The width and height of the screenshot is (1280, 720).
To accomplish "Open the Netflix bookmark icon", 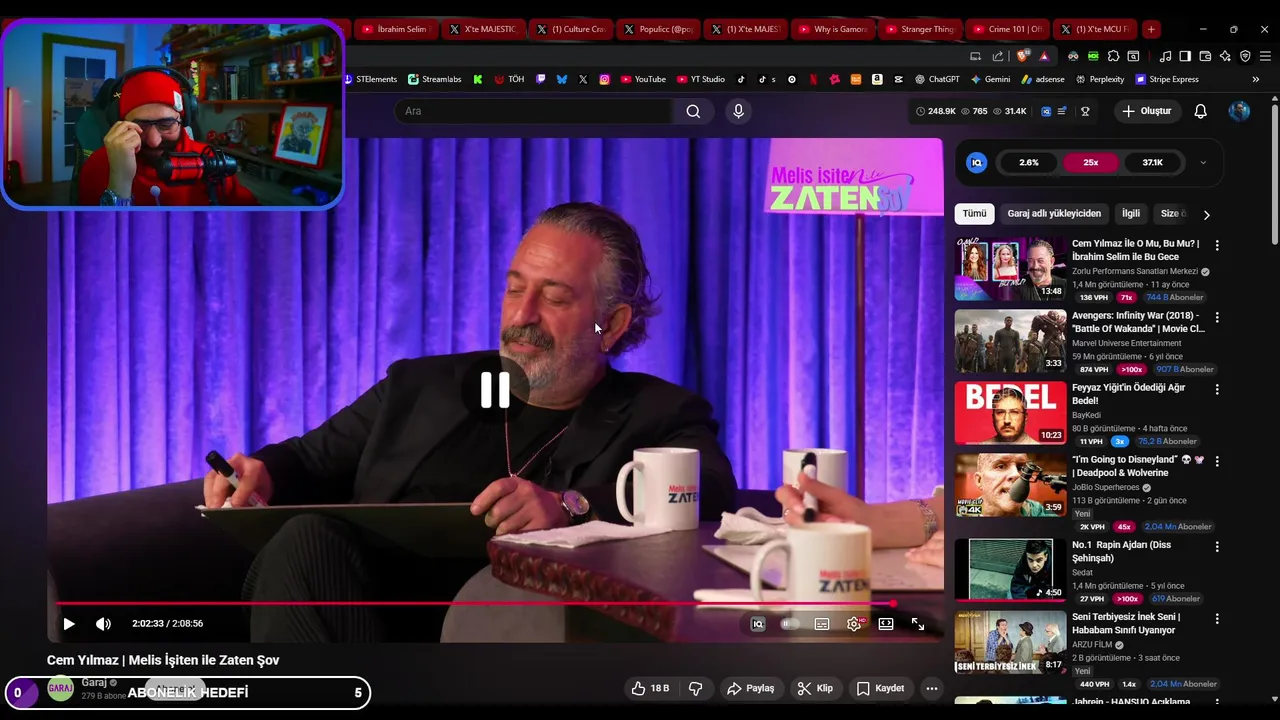I will click(x=813, y=79).
